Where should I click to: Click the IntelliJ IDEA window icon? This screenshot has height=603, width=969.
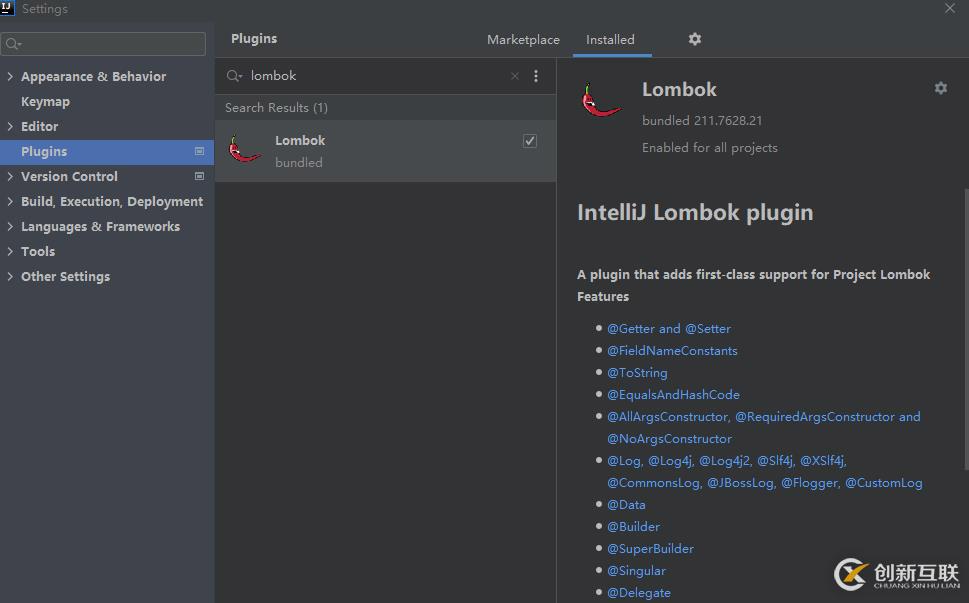tap(7, 7)
